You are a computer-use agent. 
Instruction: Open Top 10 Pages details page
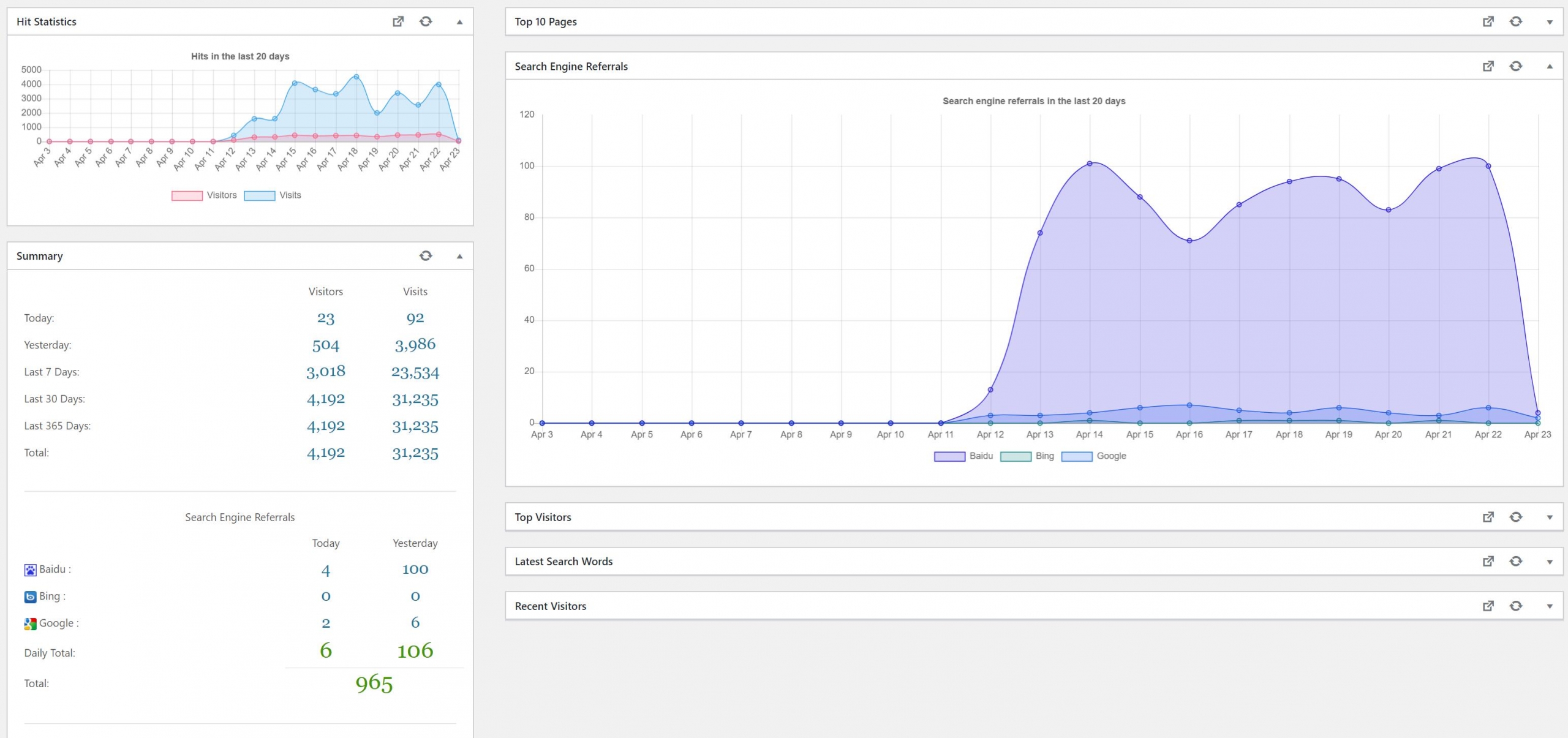[1488, 21]
